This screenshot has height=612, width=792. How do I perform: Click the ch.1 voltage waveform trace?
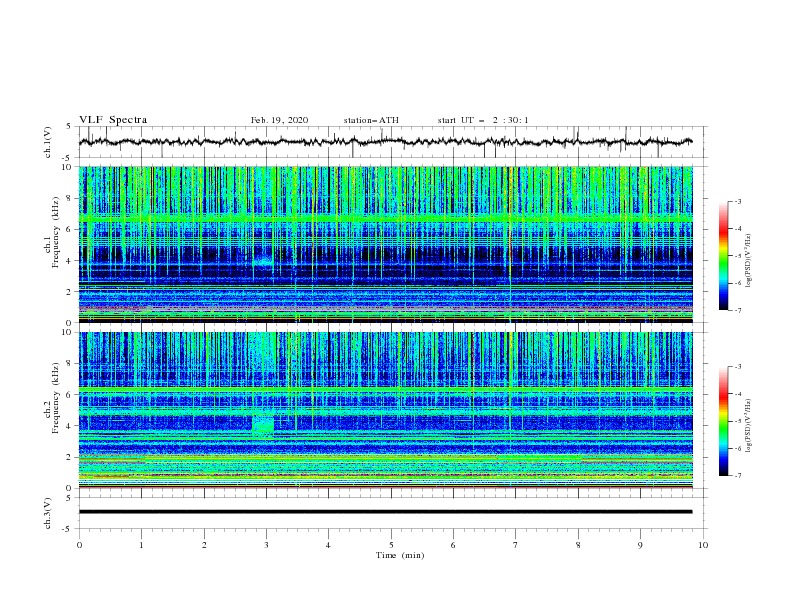pyautogui.click(x=386, y=142)
